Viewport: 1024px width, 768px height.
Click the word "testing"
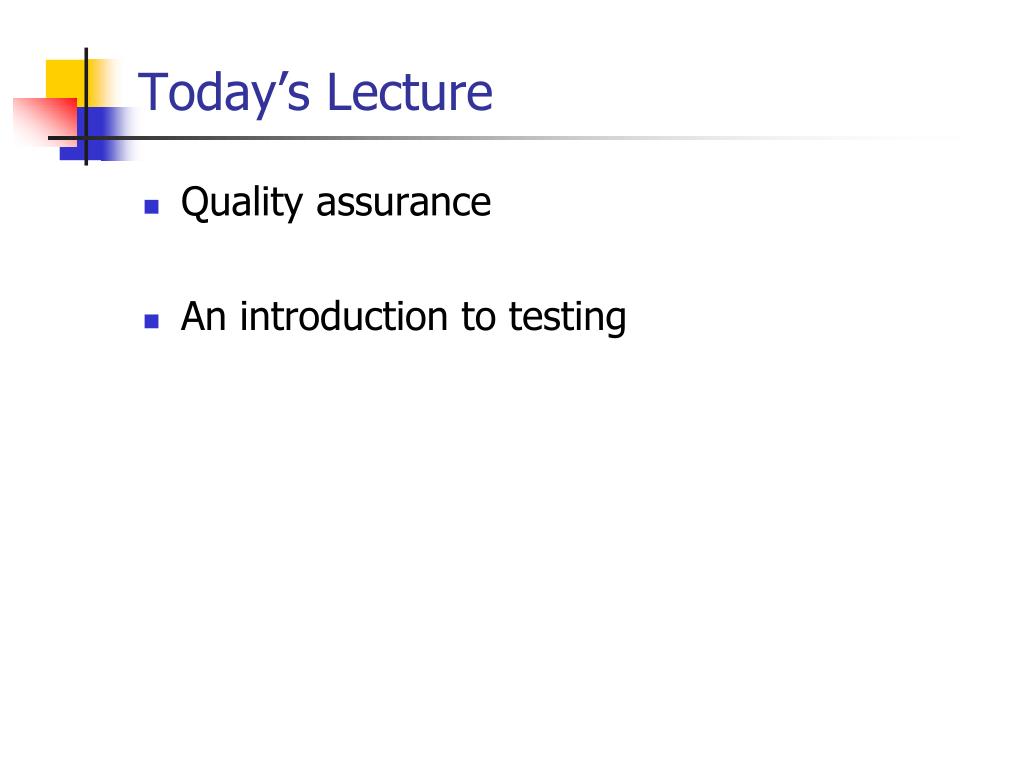[568, 319]
